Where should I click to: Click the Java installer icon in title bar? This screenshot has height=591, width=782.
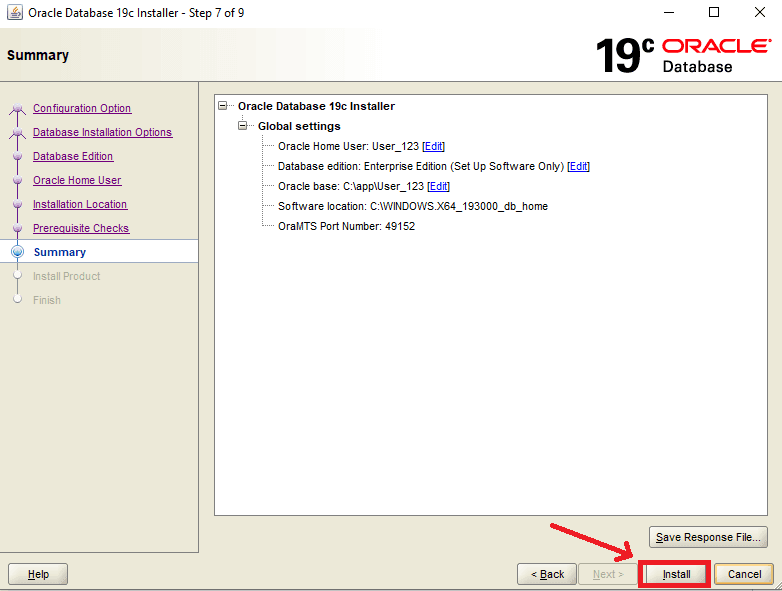(x=15, y=13)
